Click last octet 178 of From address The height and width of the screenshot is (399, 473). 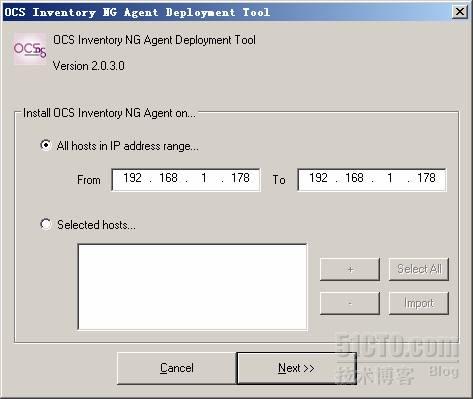point(240,178)
